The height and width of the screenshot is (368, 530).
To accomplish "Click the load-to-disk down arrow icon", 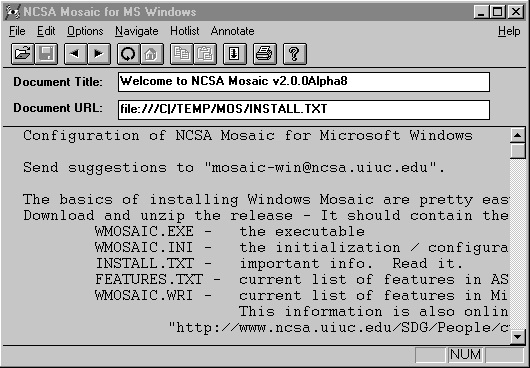I will [x=234, y=54].
